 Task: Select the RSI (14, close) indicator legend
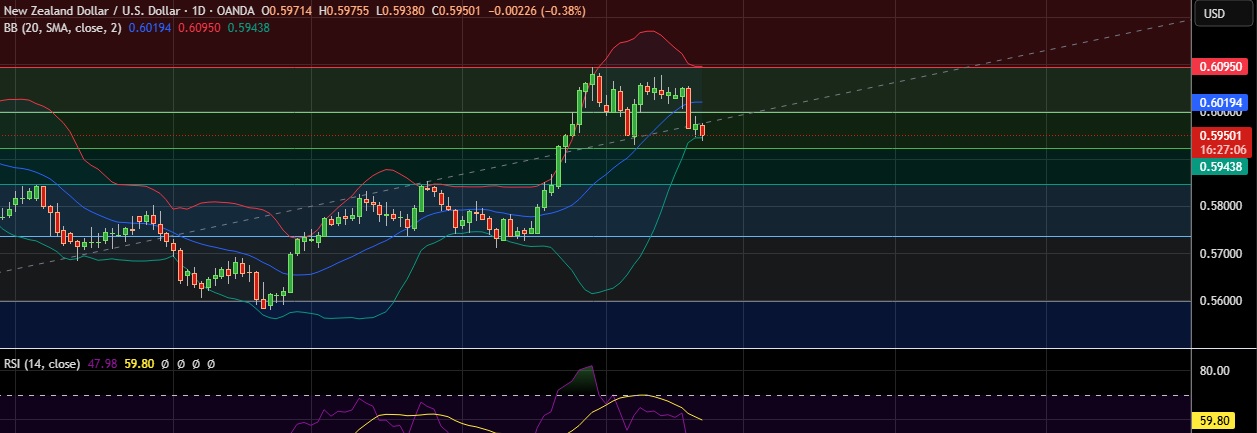pos(44,364)
